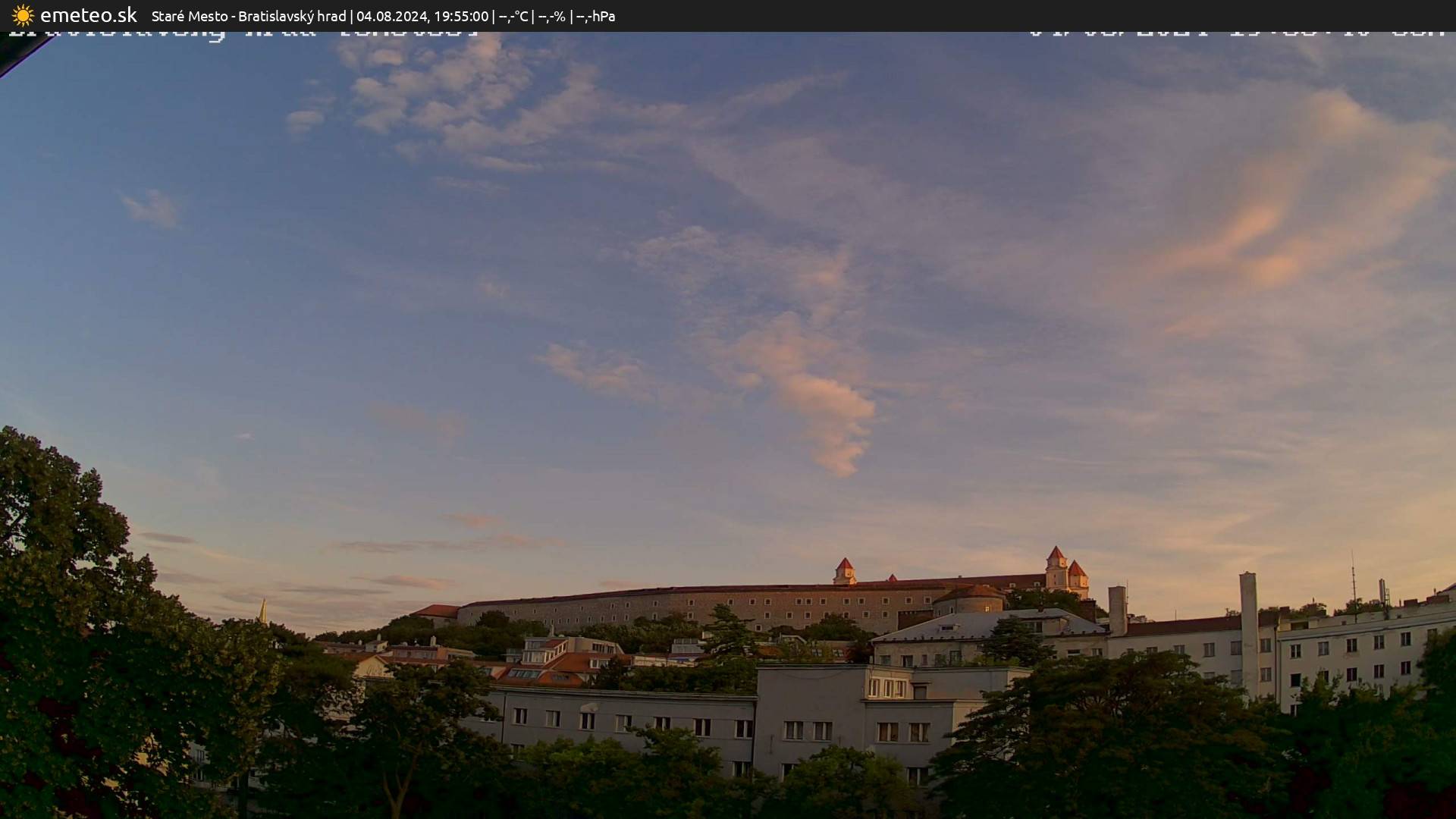Viewport: 1456px width, 819px height.
Task: Click the date 04.08.2024 in the header
Action: pyautogui.click(x=393, y=15)
